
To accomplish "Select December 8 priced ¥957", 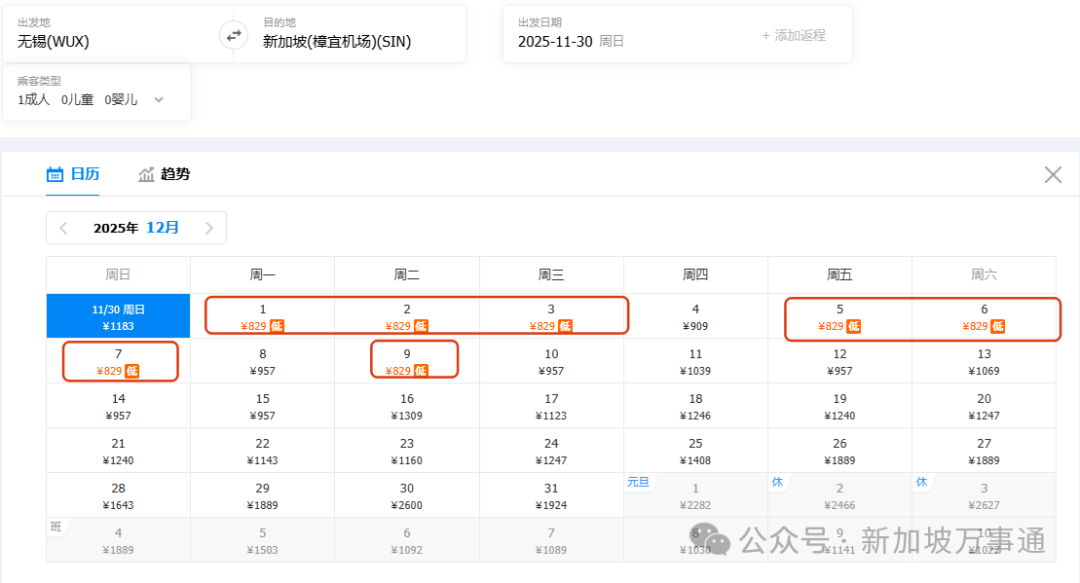I will click(262, 361).
